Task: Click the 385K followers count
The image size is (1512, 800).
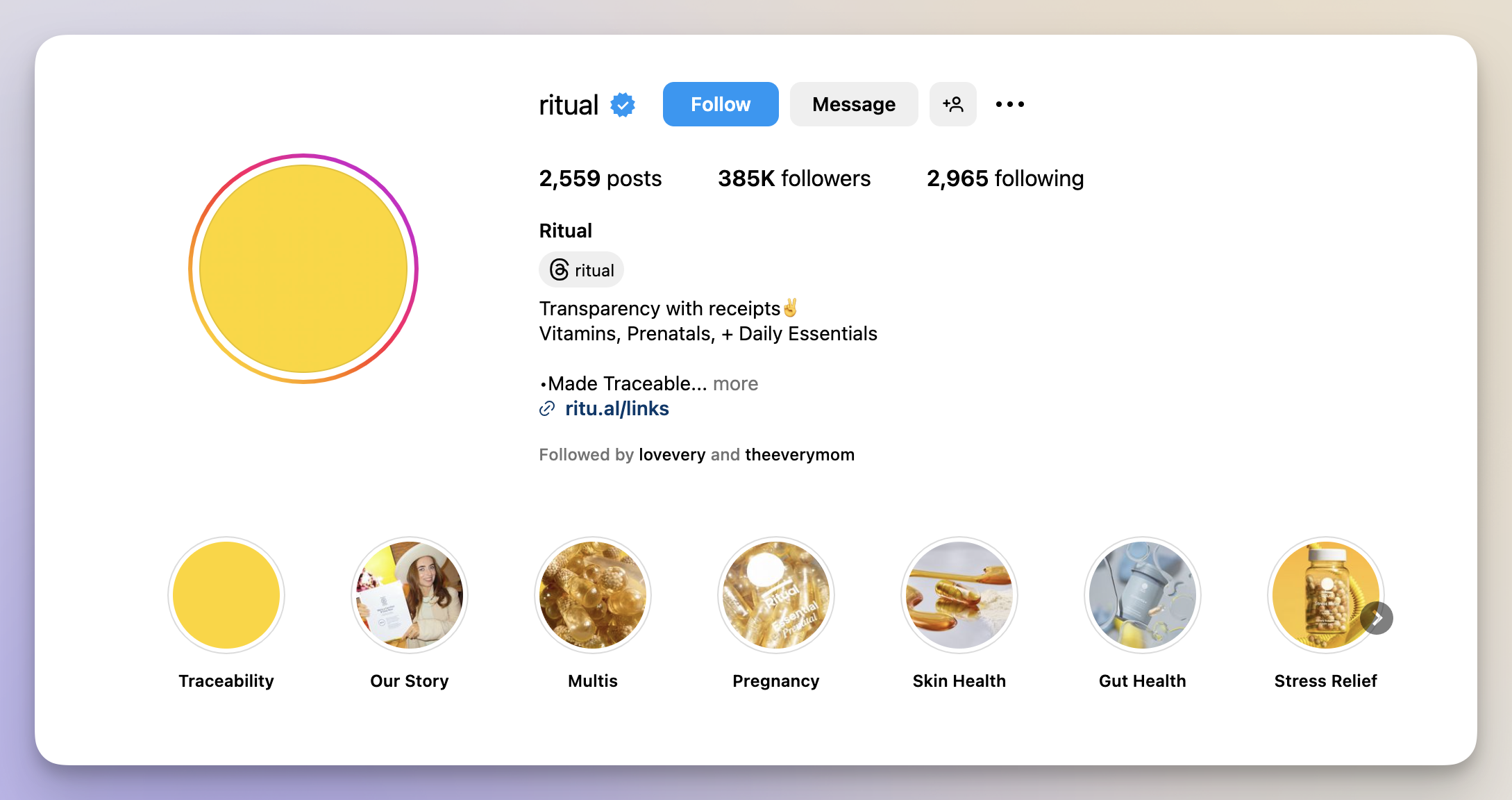Action: click(780, 178)
